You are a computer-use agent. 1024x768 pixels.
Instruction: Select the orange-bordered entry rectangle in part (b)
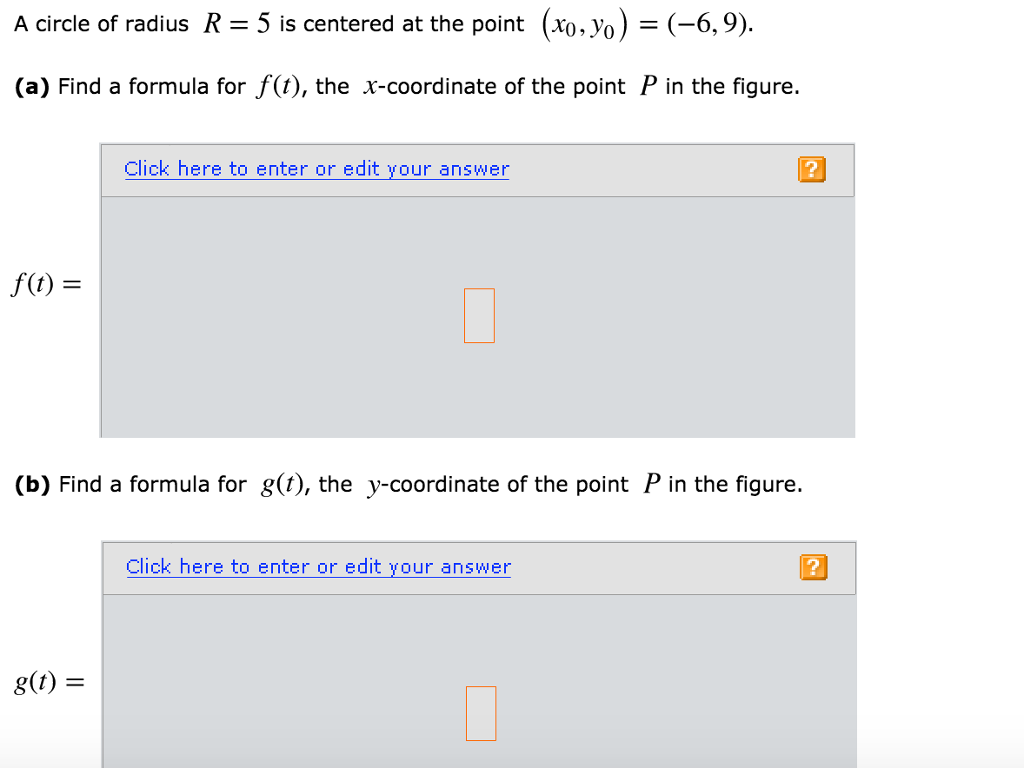coord(481,713)
